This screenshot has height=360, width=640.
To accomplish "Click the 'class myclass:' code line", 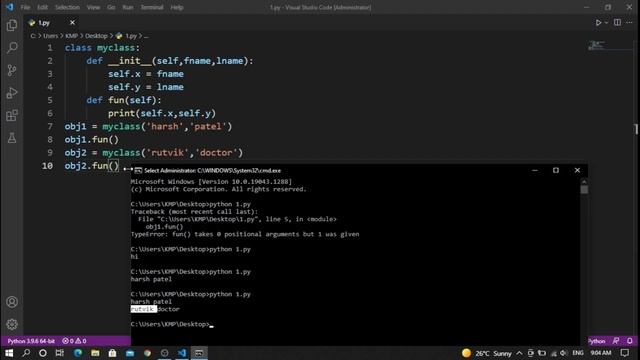I will coord(102,48).
